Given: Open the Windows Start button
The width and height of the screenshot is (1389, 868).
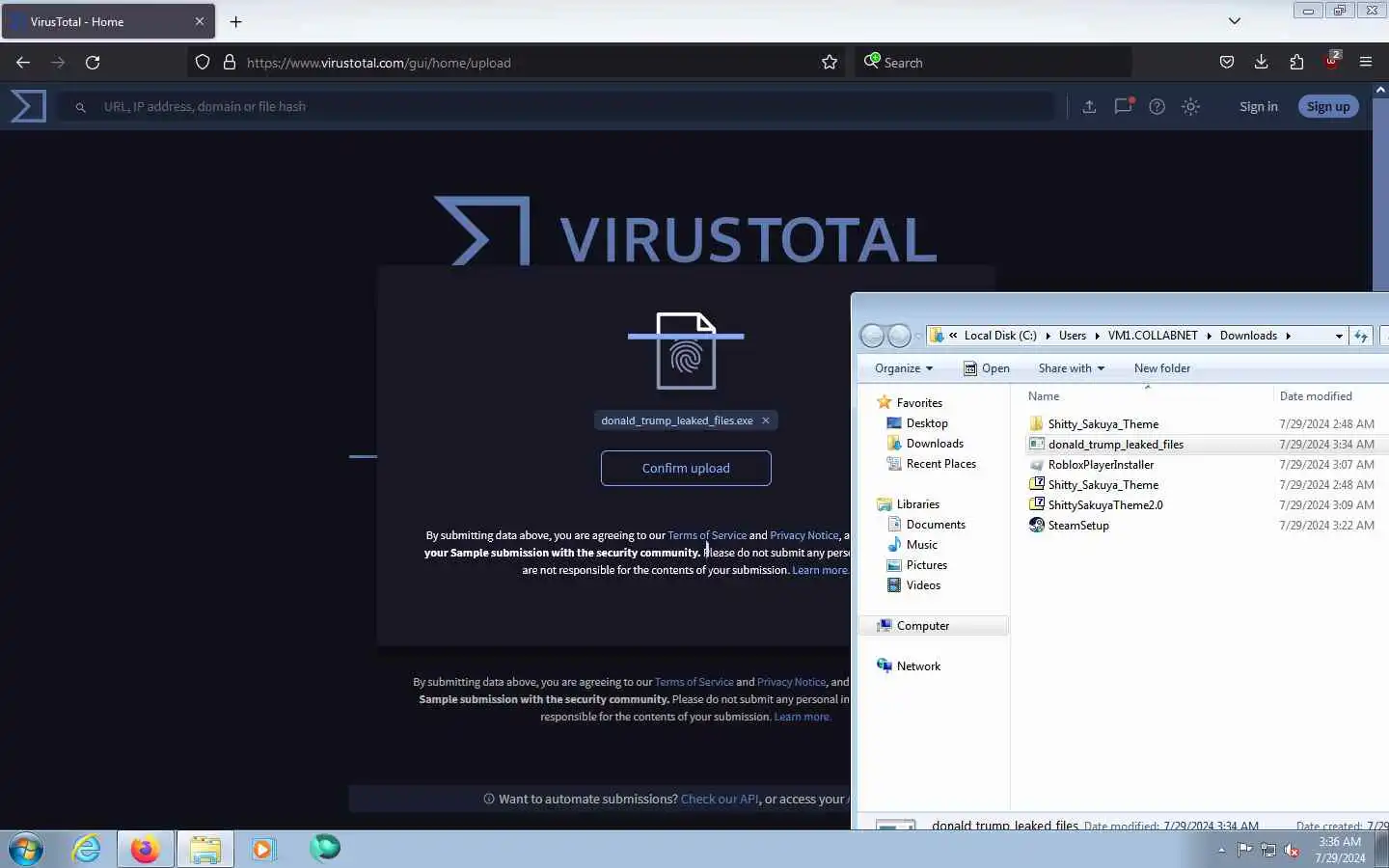Looking at the screenshot, I should (x=26, y=849).
